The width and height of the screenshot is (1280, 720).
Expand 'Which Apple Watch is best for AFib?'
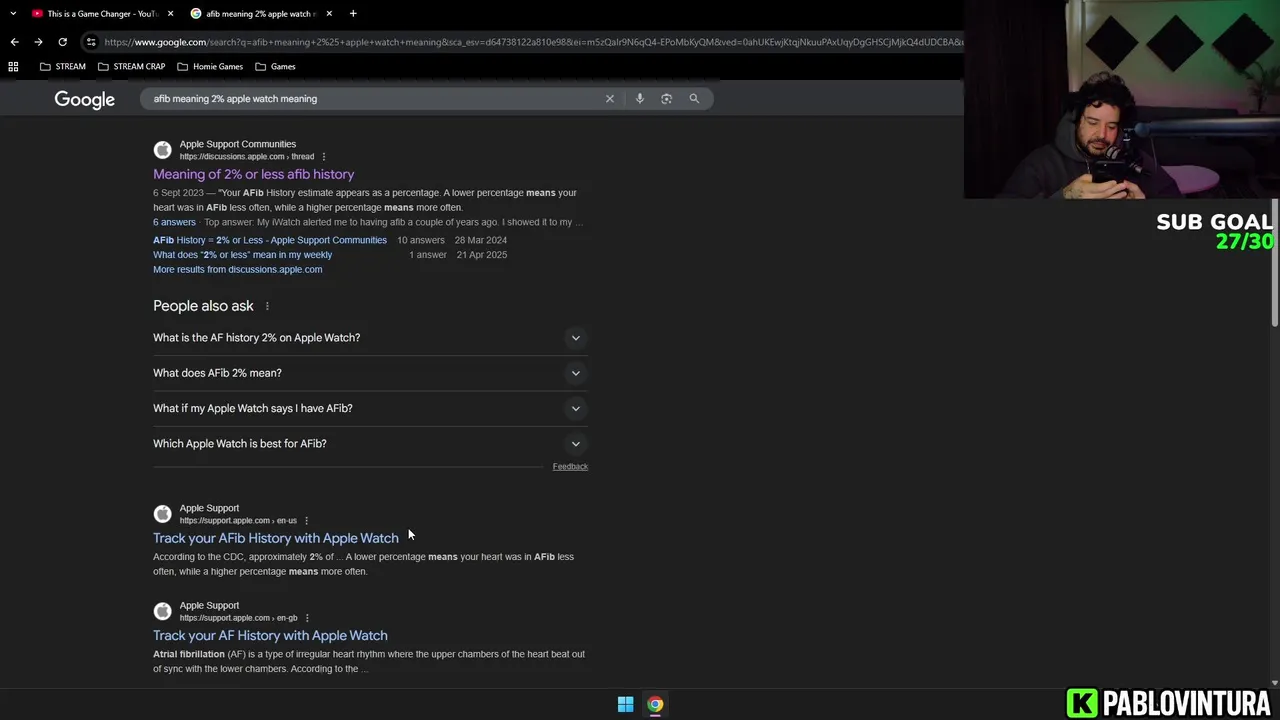370,444
